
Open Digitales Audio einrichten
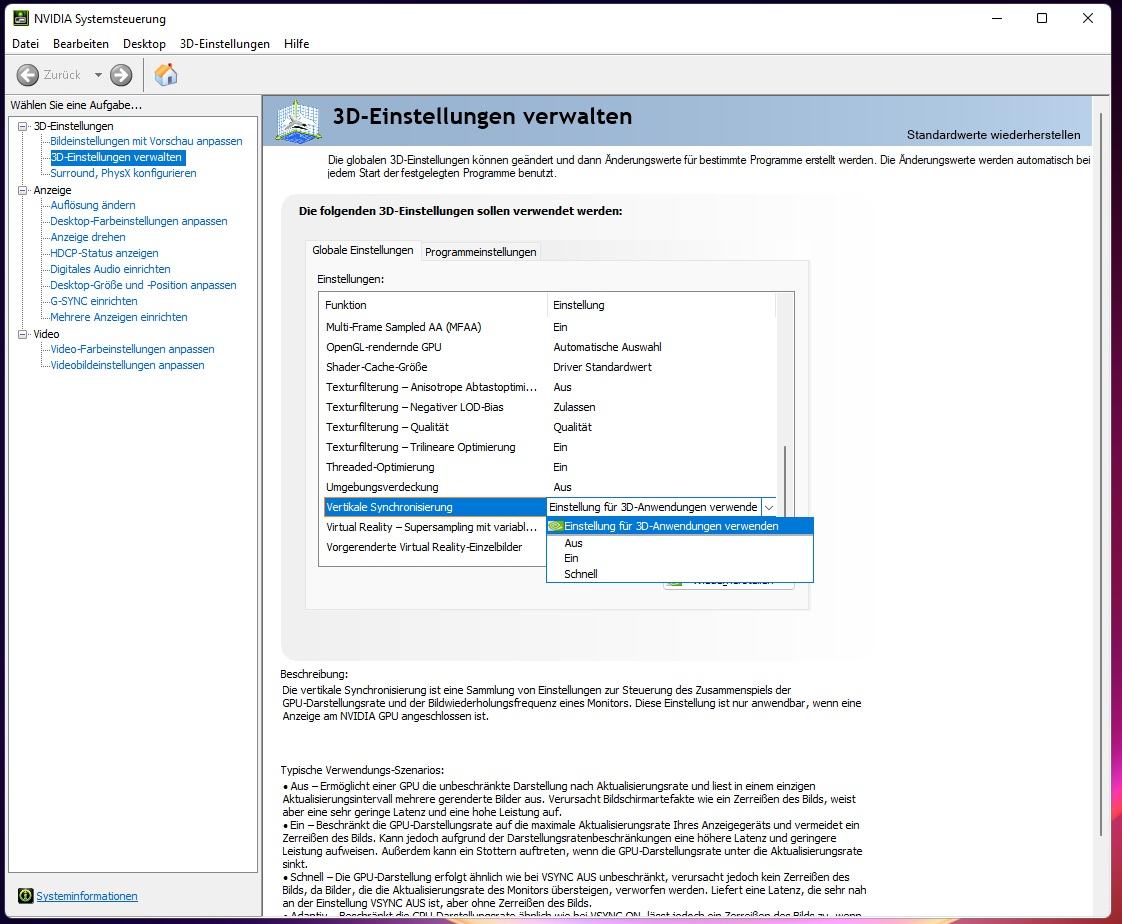110,269
